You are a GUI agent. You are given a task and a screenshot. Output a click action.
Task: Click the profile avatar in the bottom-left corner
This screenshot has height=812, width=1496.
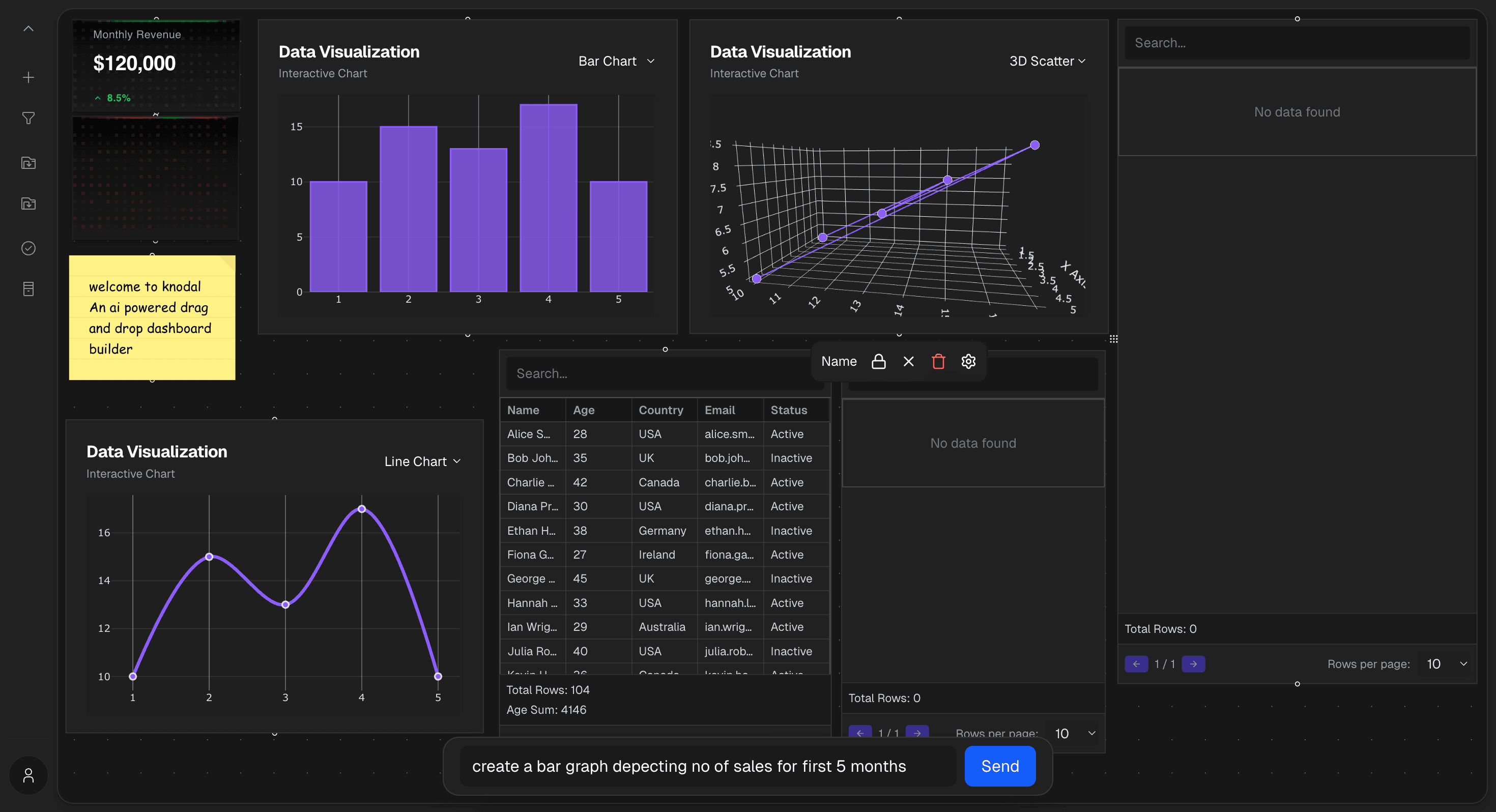(28, 775)
